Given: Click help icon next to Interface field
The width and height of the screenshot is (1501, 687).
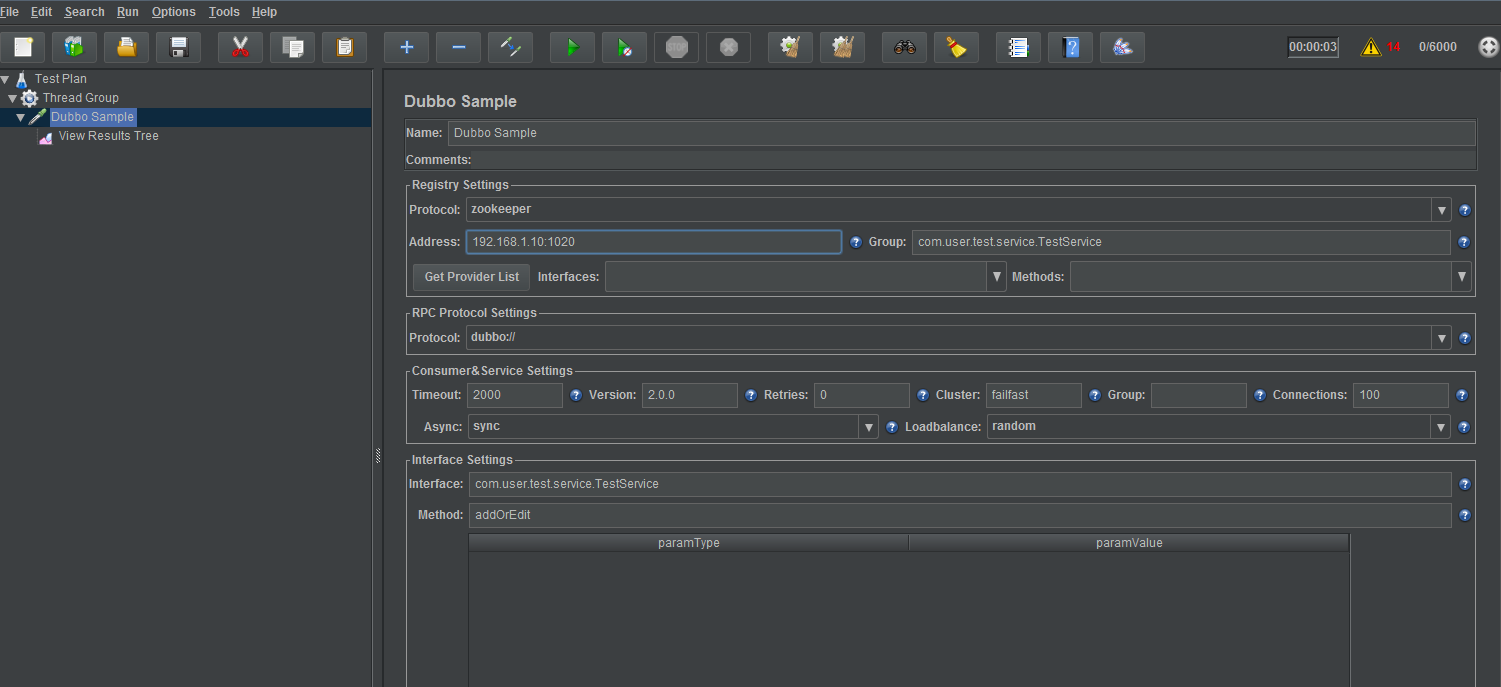Looking at the screenshot, I should click(x=1464, y=484).
